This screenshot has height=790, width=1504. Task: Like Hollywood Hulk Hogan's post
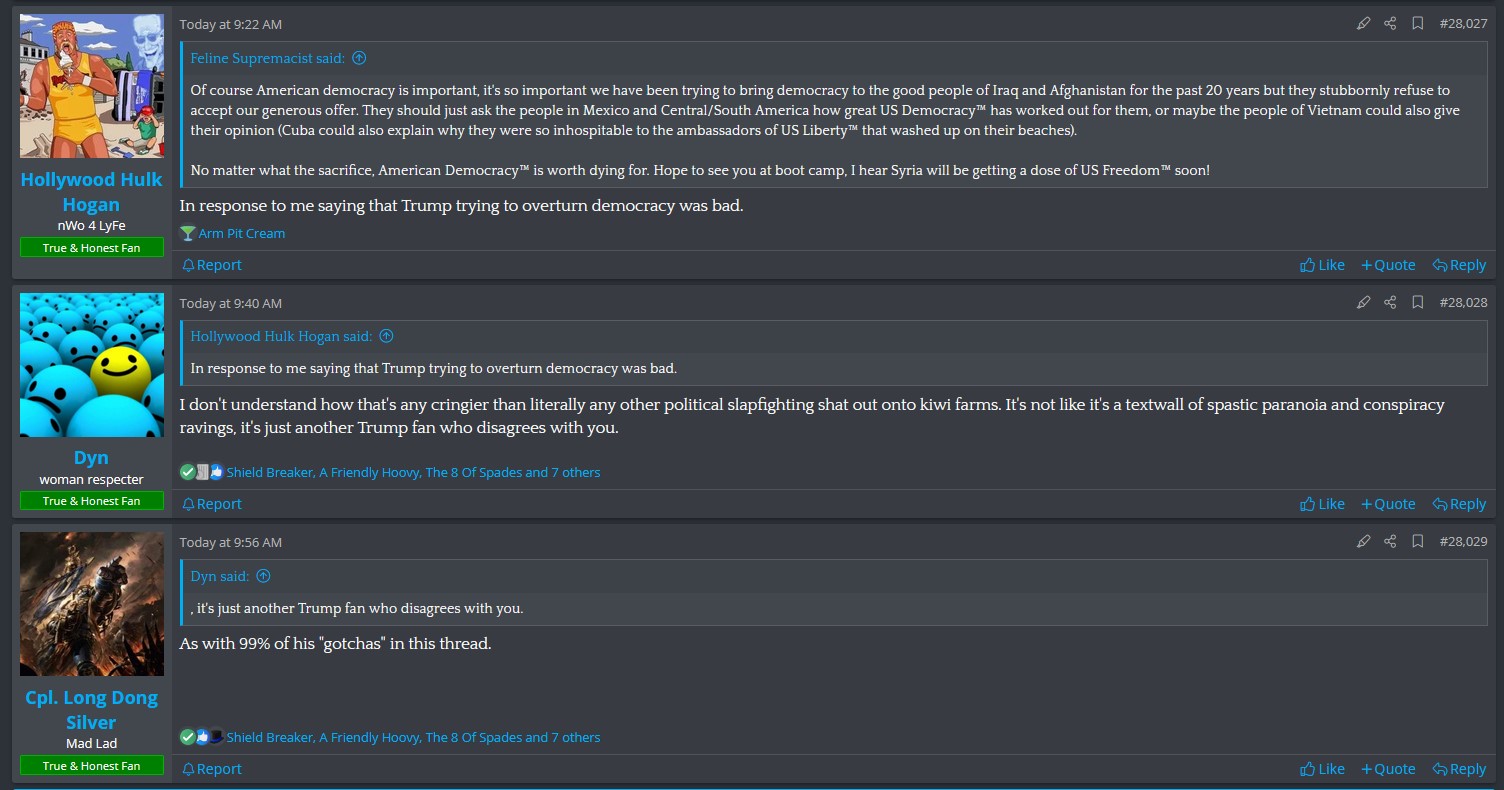(x=1322, y=265)
